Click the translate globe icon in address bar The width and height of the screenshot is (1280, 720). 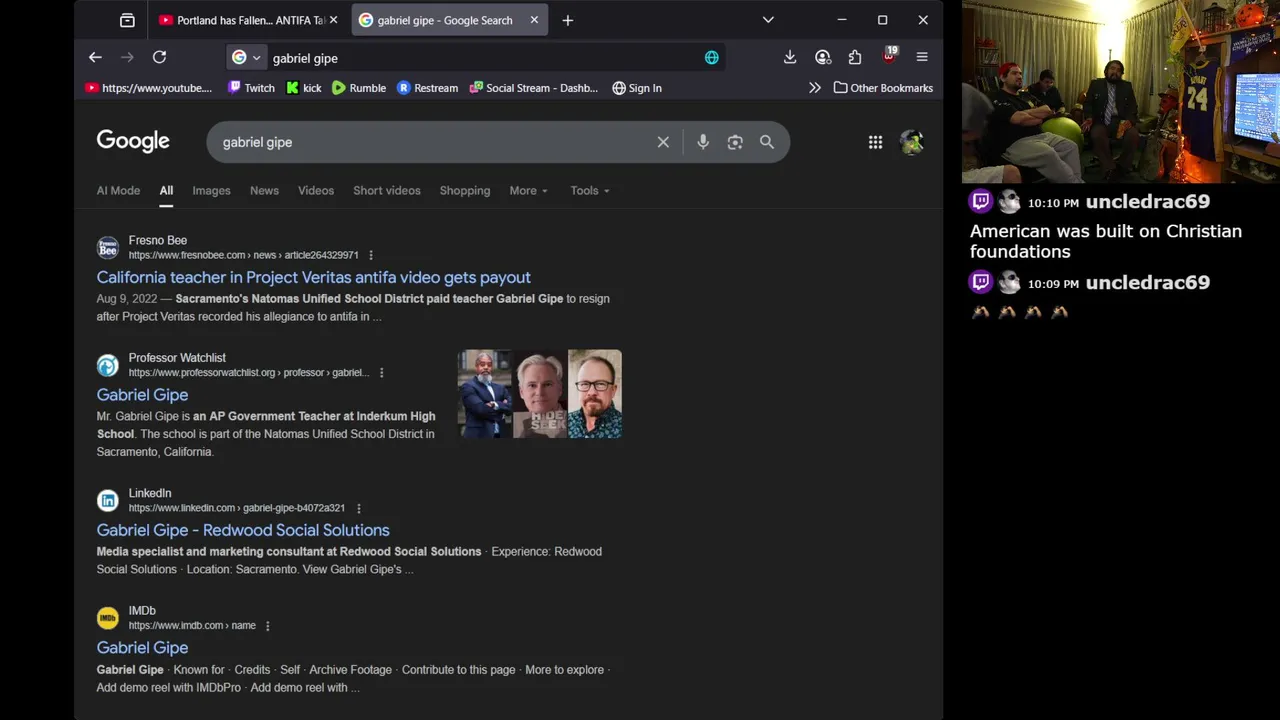click(712, 58)
